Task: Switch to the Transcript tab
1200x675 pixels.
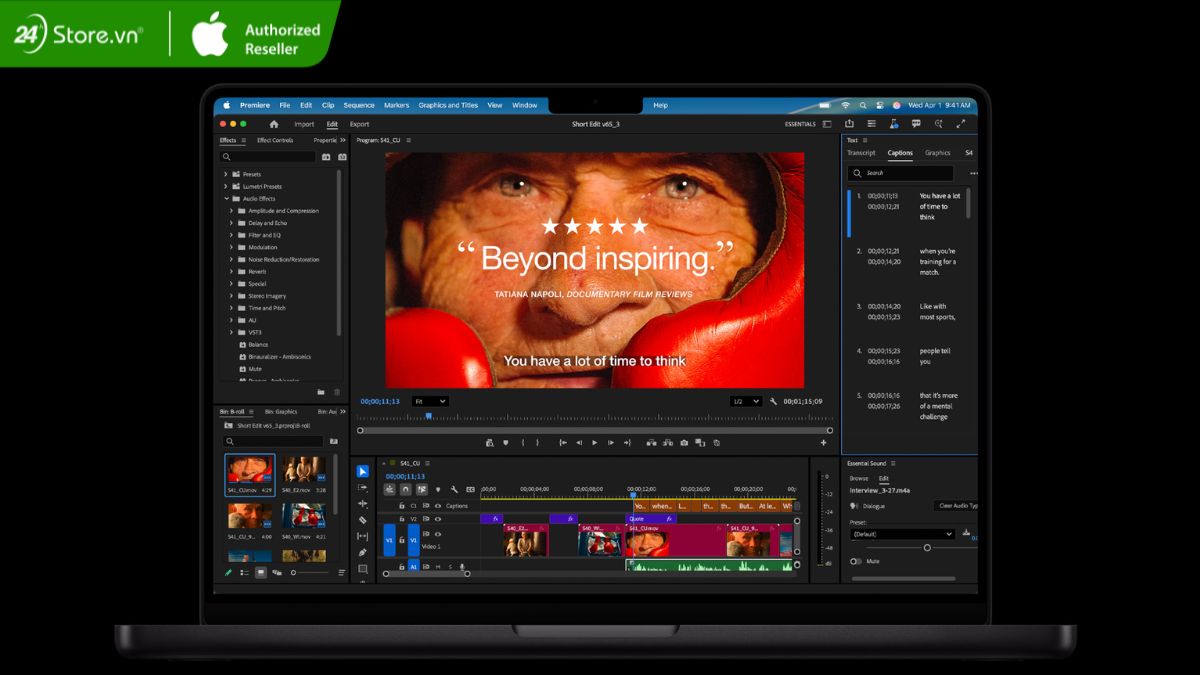Action: tap(861, 153)
